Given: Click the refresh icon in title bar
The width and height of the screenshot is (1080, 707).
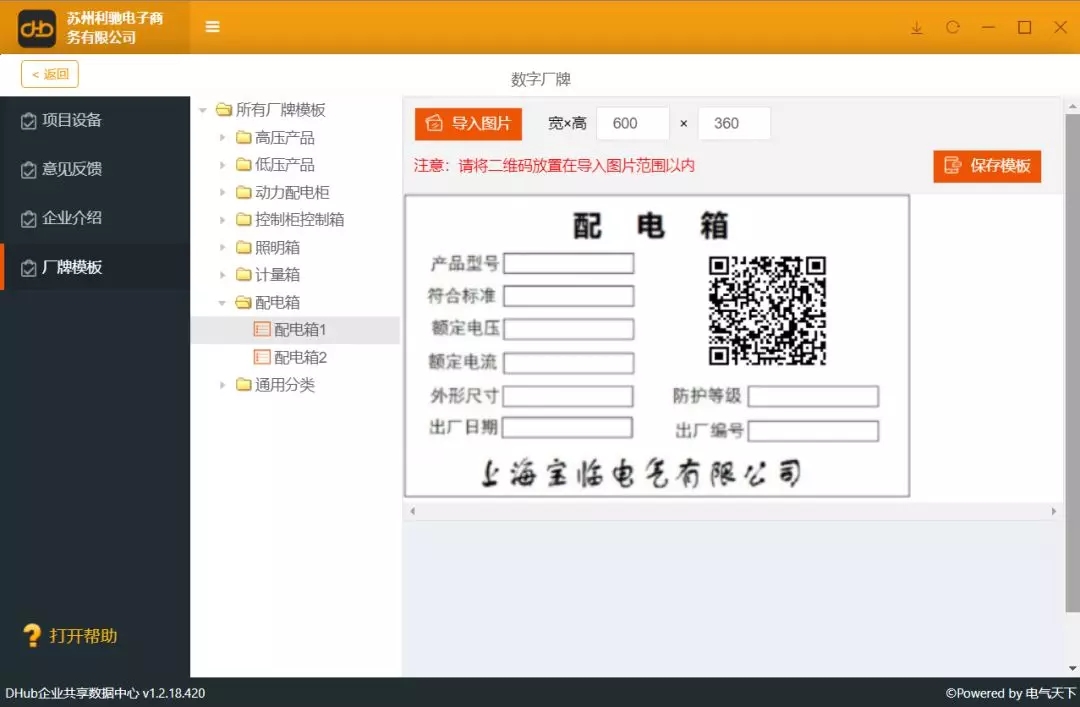Looking at the screenshot, I should click(x=953, y=28).
